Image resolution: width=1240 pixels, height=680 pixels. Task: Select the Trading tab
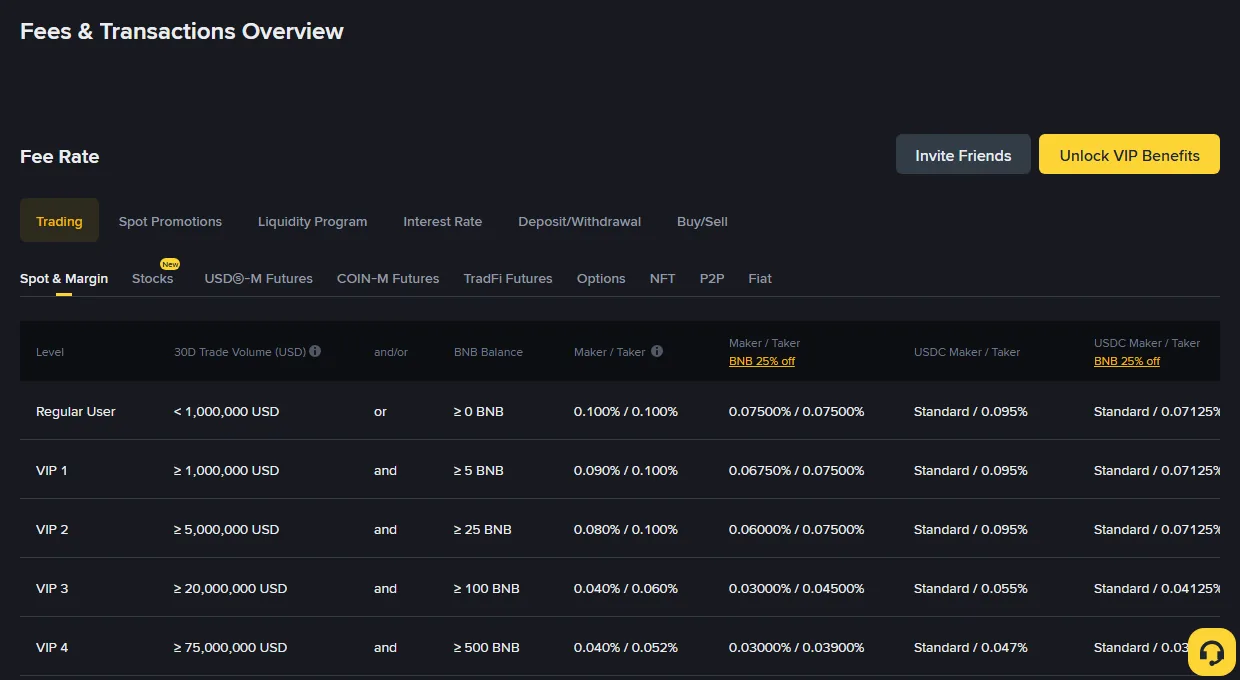coord(59,221)
